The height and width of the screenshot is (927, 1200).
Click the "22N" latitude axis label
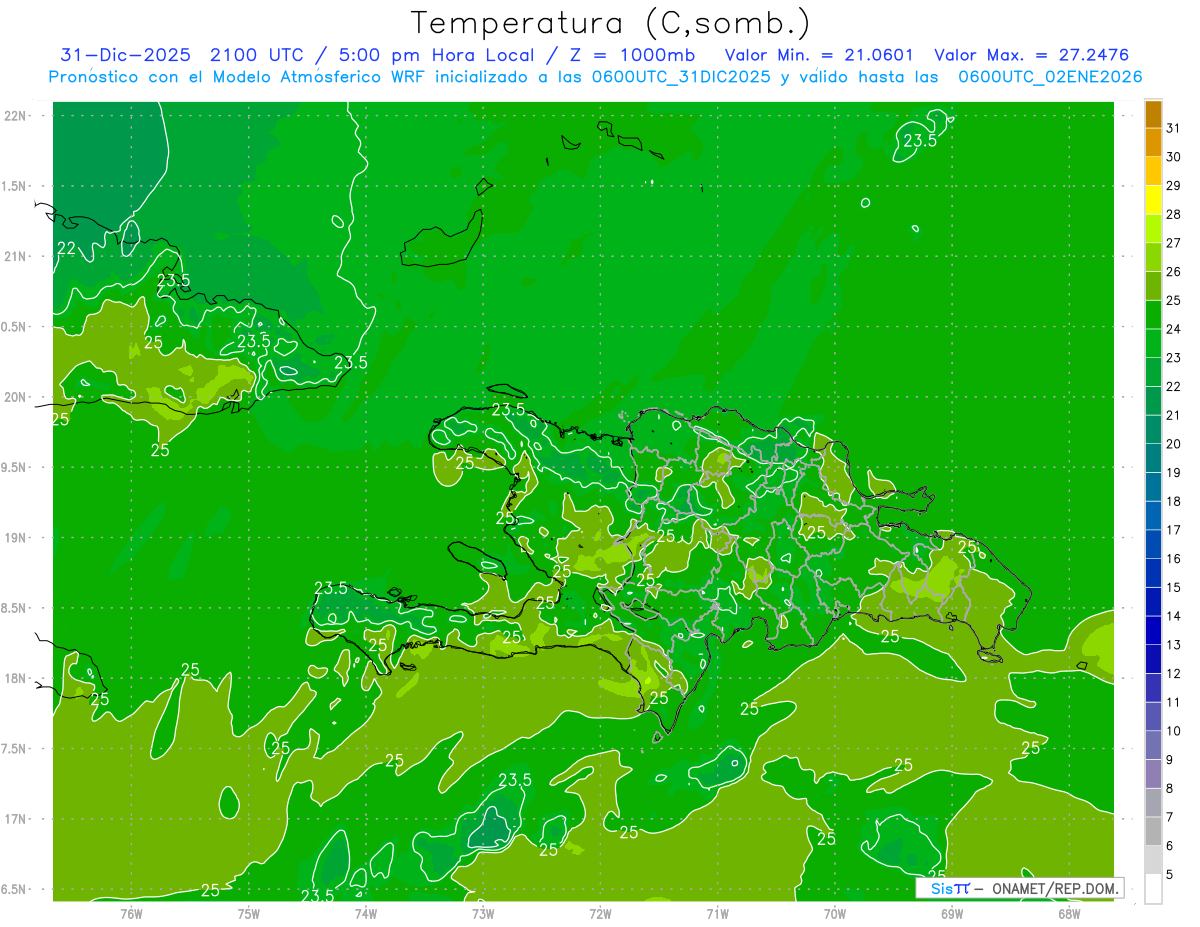16,115
